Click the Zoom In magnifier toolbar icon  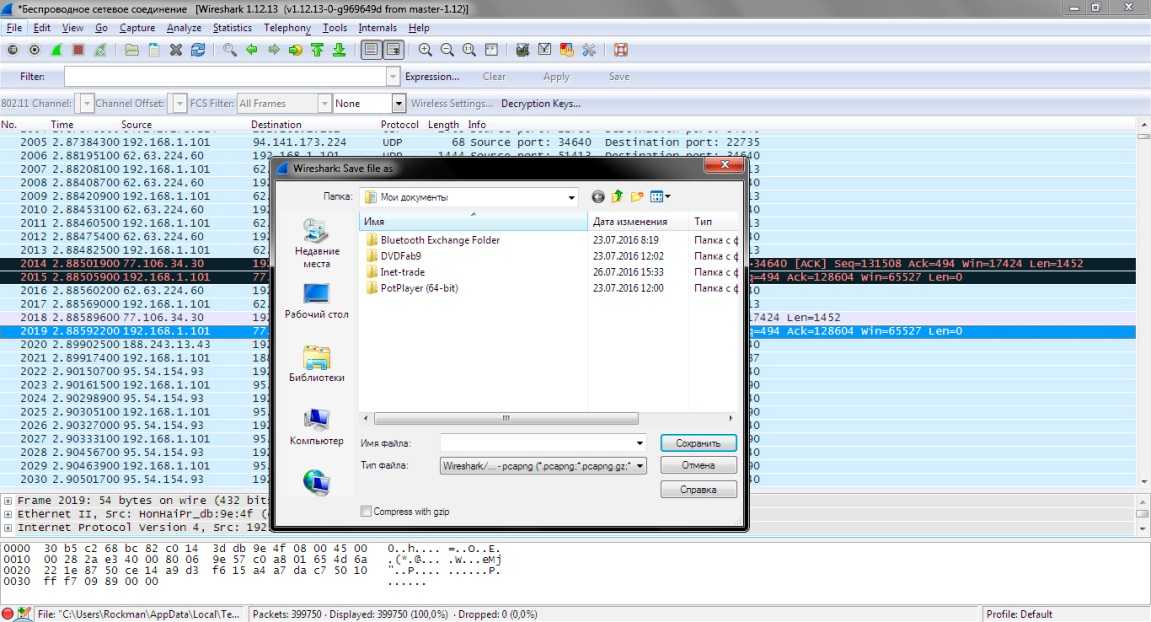coord(425,50)
